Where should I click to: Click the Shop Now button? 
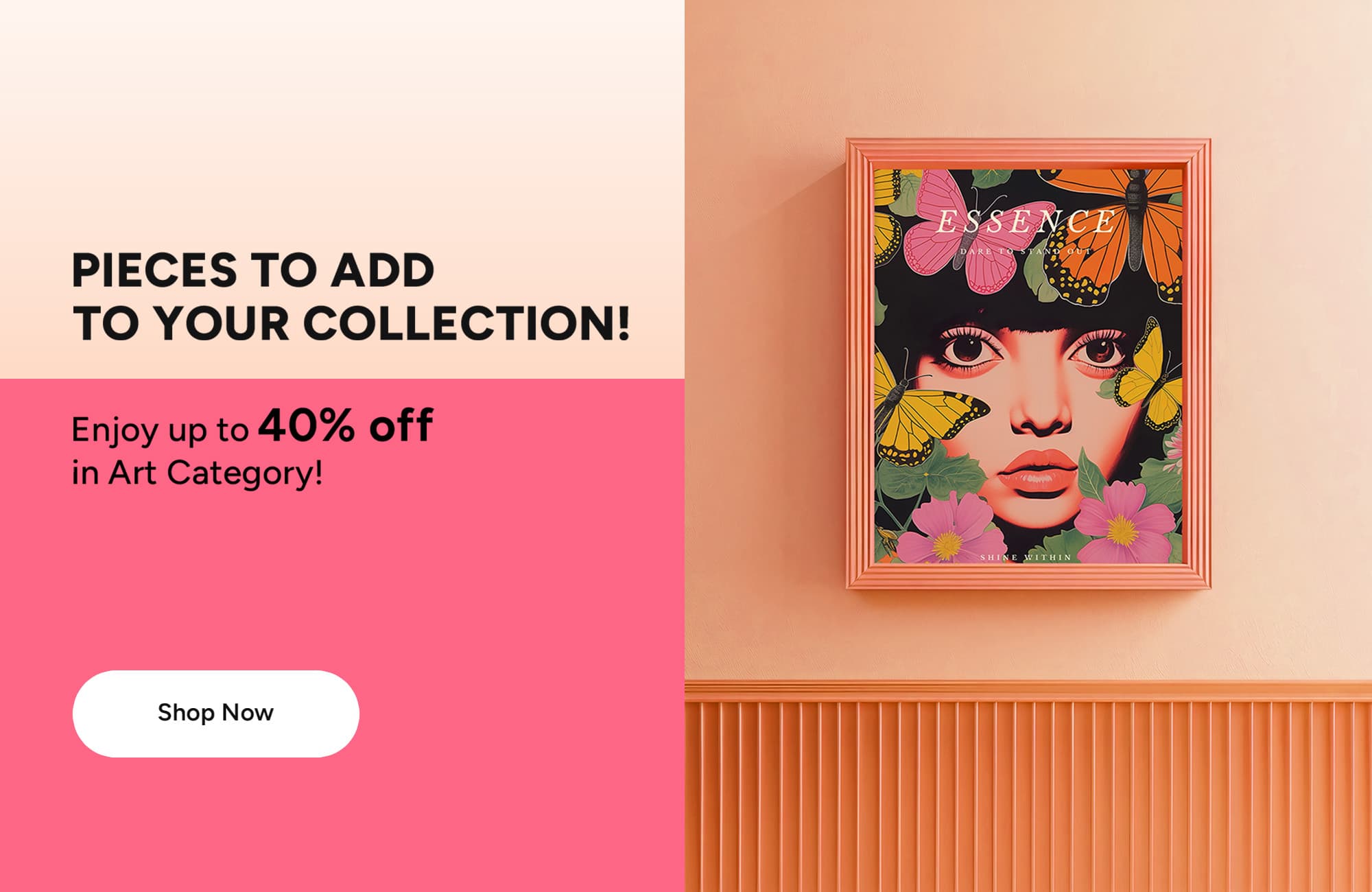215,714
